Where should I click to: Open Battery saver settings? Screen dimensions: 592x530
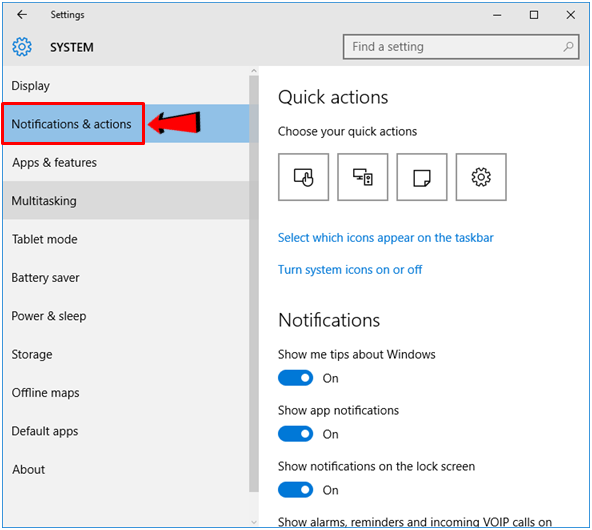(x=126, y=277)
